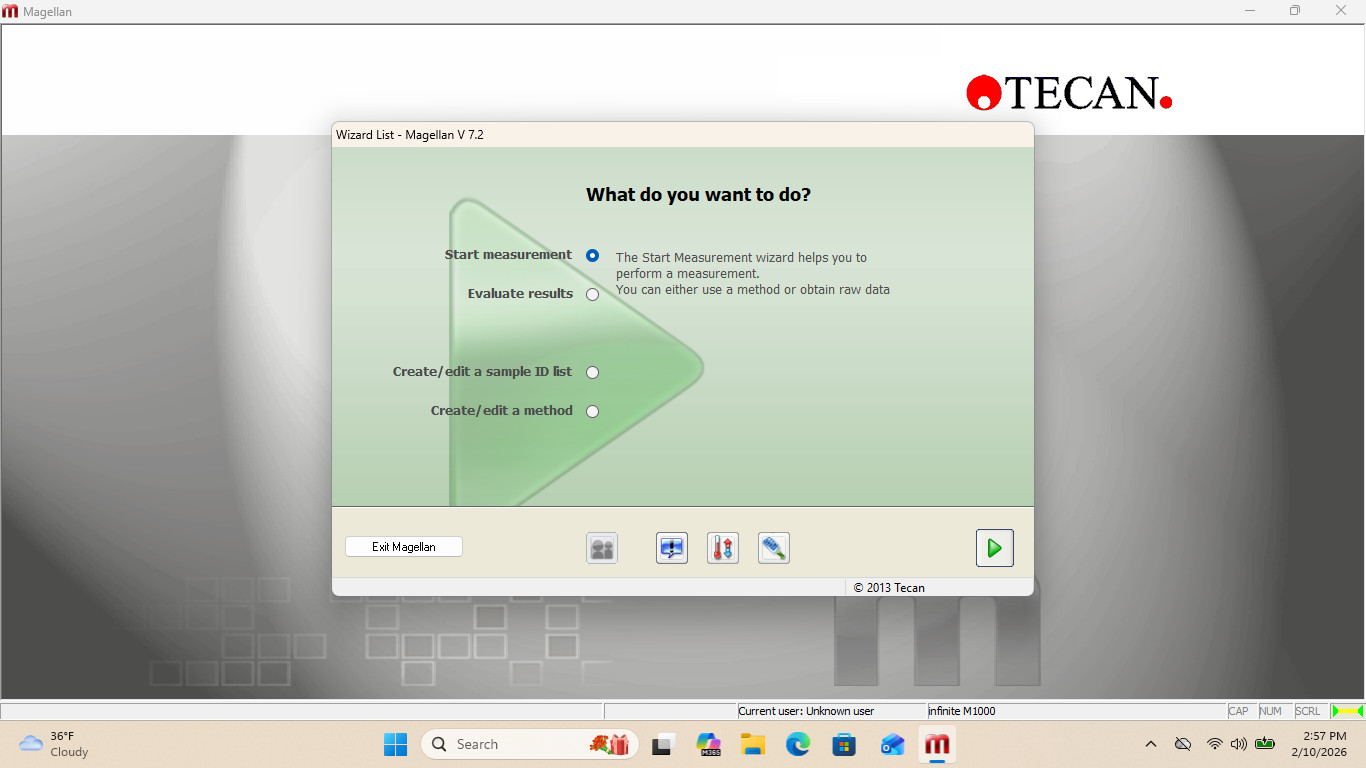Open the weather widget showing 36°F Cloudy
Viewport: 1366px width, 768px height.
55,744
